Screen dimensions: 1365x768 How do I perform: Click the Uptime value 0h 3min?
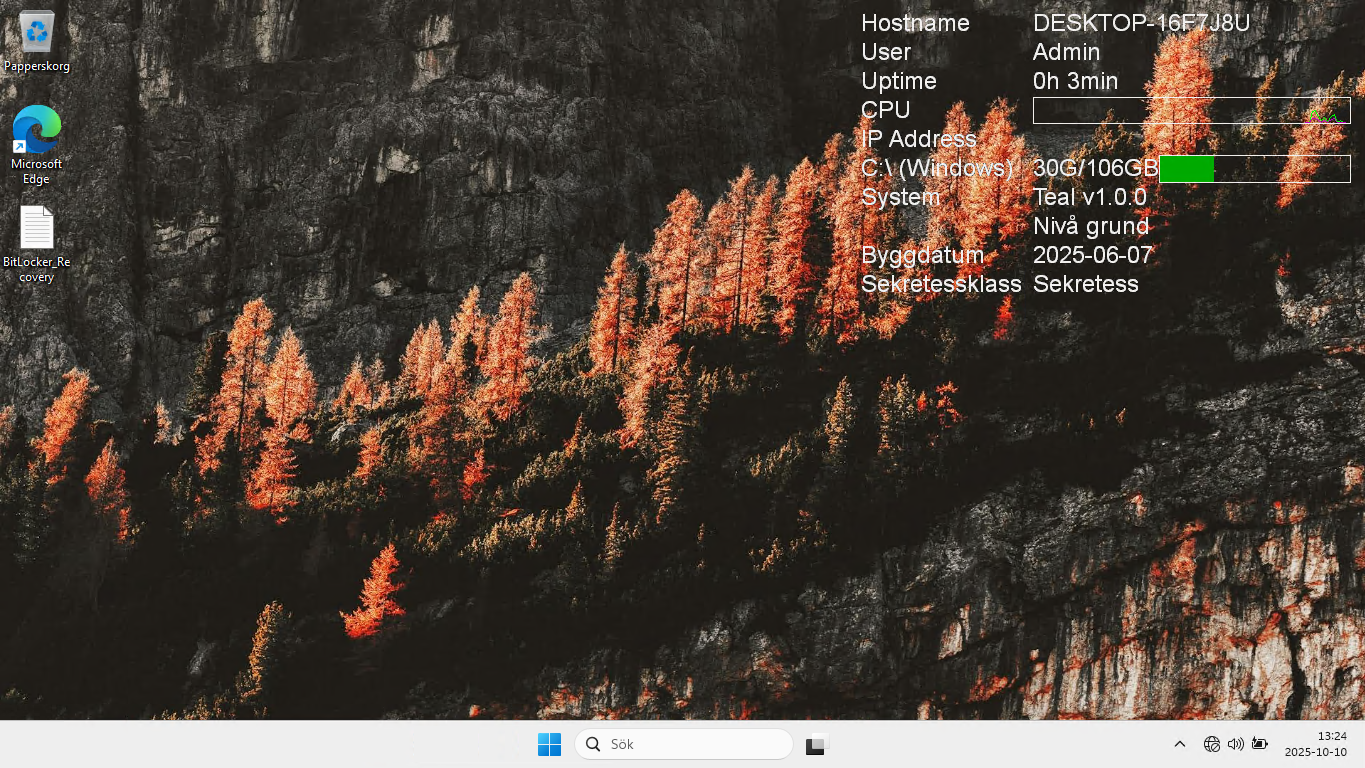(x=1075, y=81)
